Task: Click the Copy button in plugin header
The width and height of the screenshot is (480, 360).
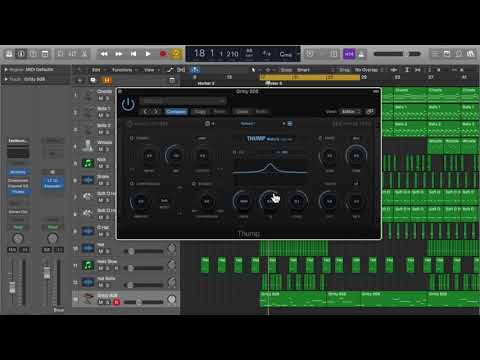Action: (x=200, y=111)
